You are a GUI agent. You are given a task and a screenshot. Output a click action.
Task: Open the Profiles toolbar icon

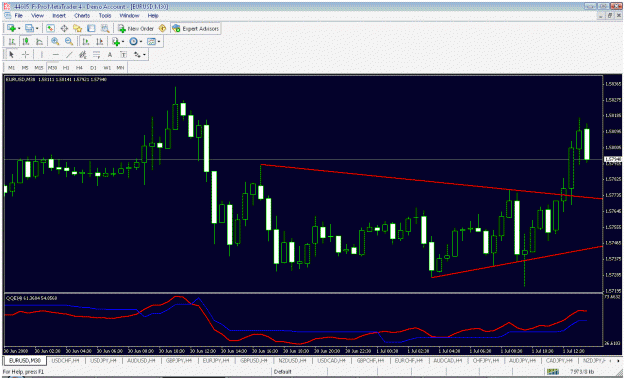(x=29, y=28)
